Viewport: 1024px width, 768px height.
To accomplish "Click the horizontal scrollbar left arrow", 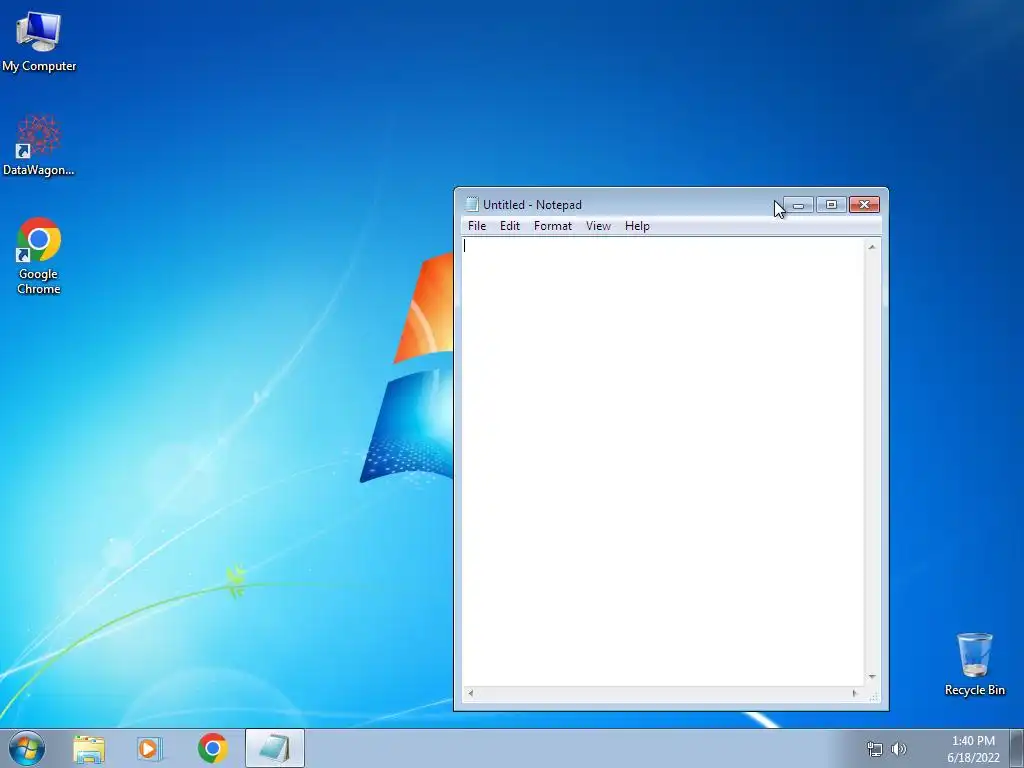I will [x=470, y=694].
